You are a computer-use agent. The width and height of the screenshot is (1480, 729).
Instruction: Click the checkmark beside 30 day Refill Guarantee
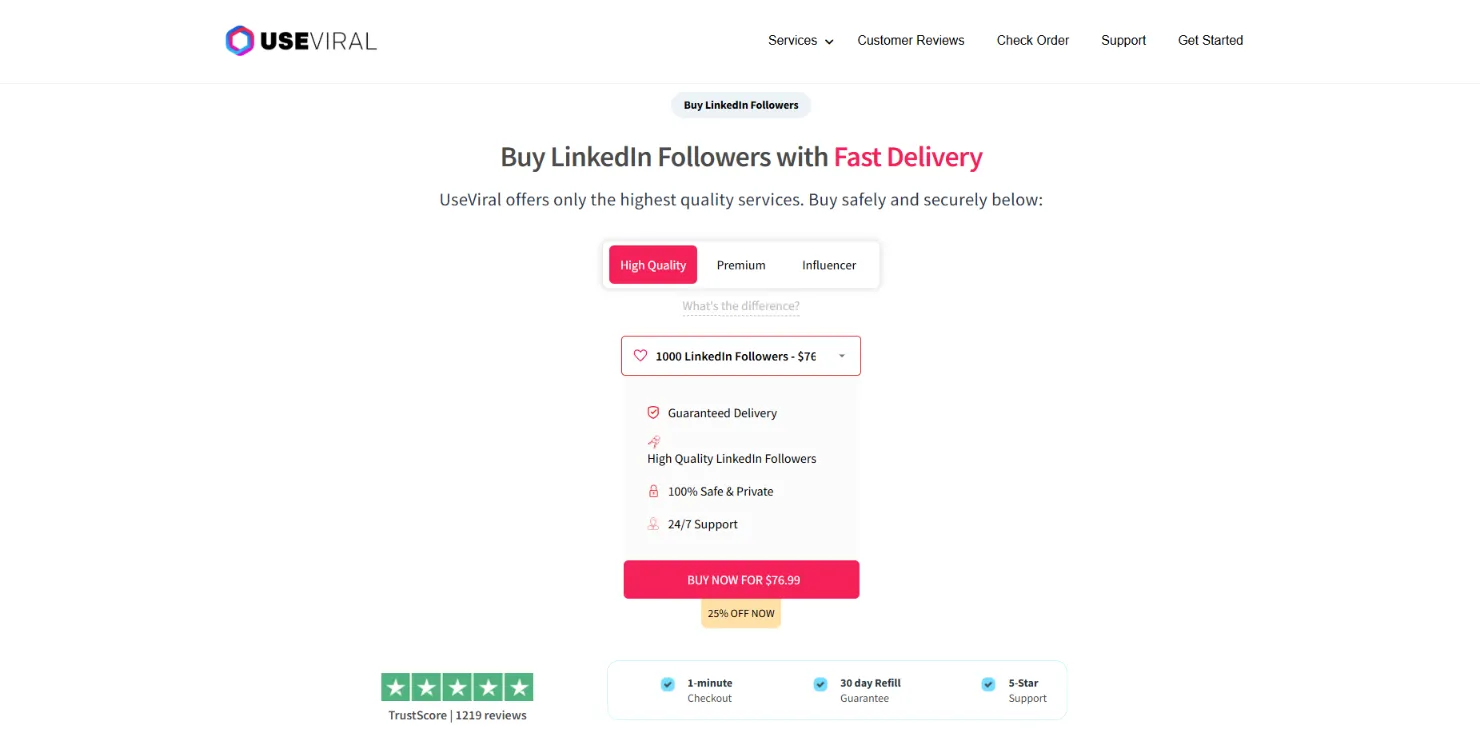[x=820, y=684]
